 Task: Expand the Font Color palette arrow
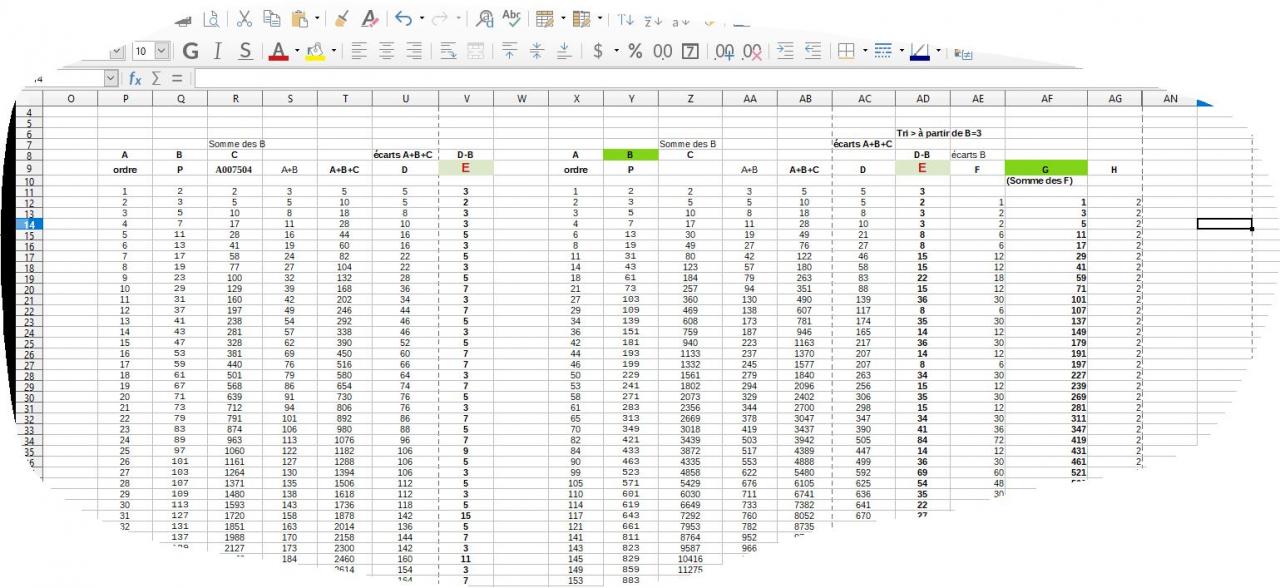point(296,50)
